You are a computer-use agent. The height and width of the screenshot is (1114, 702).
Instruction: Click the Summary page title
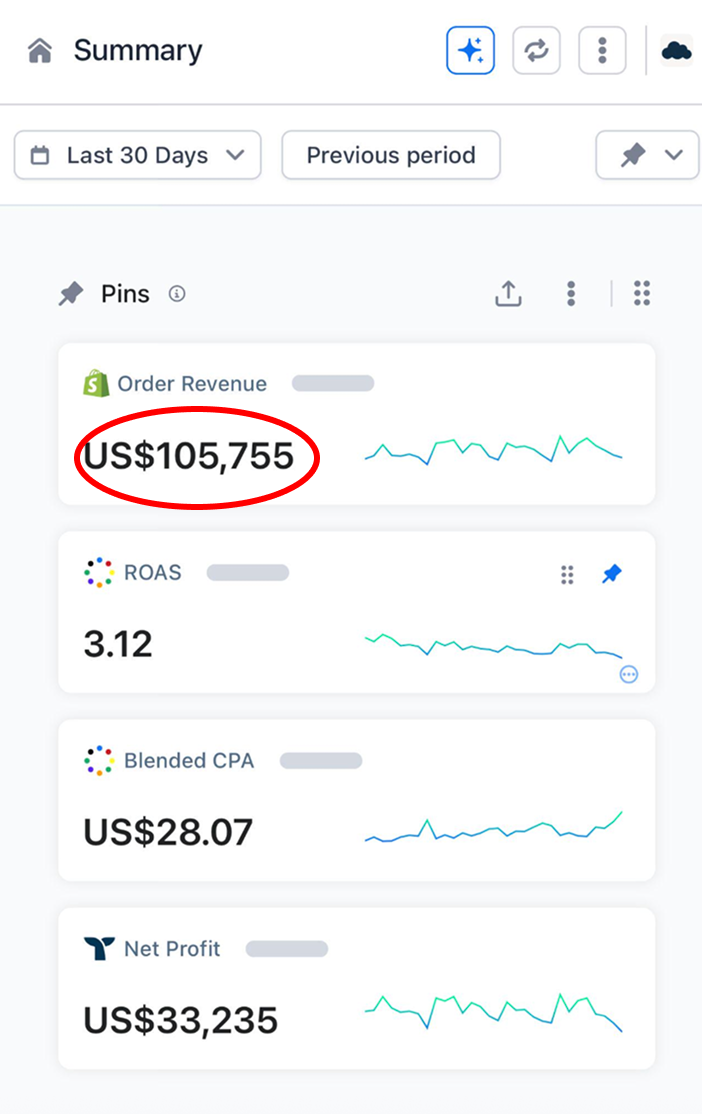click(138, 51)
